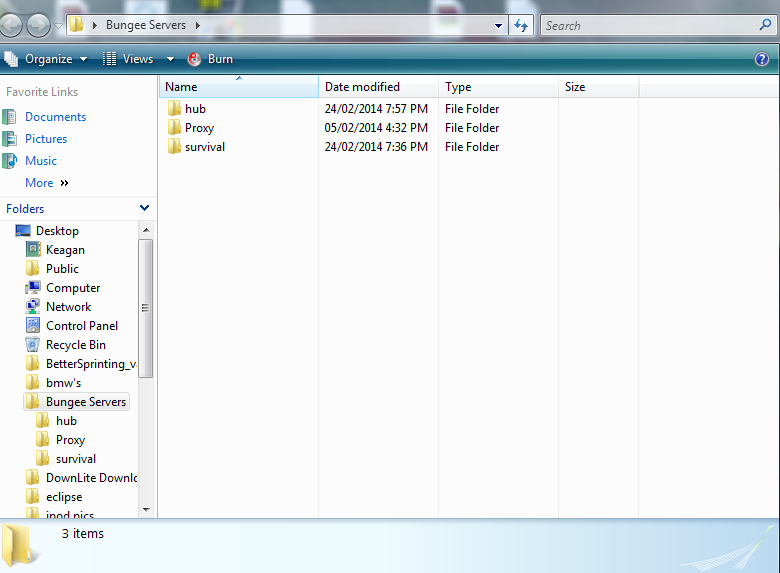Screen dimensions: 780x573
Task: Select eclipse folder in tree
Action: point(64,497)
